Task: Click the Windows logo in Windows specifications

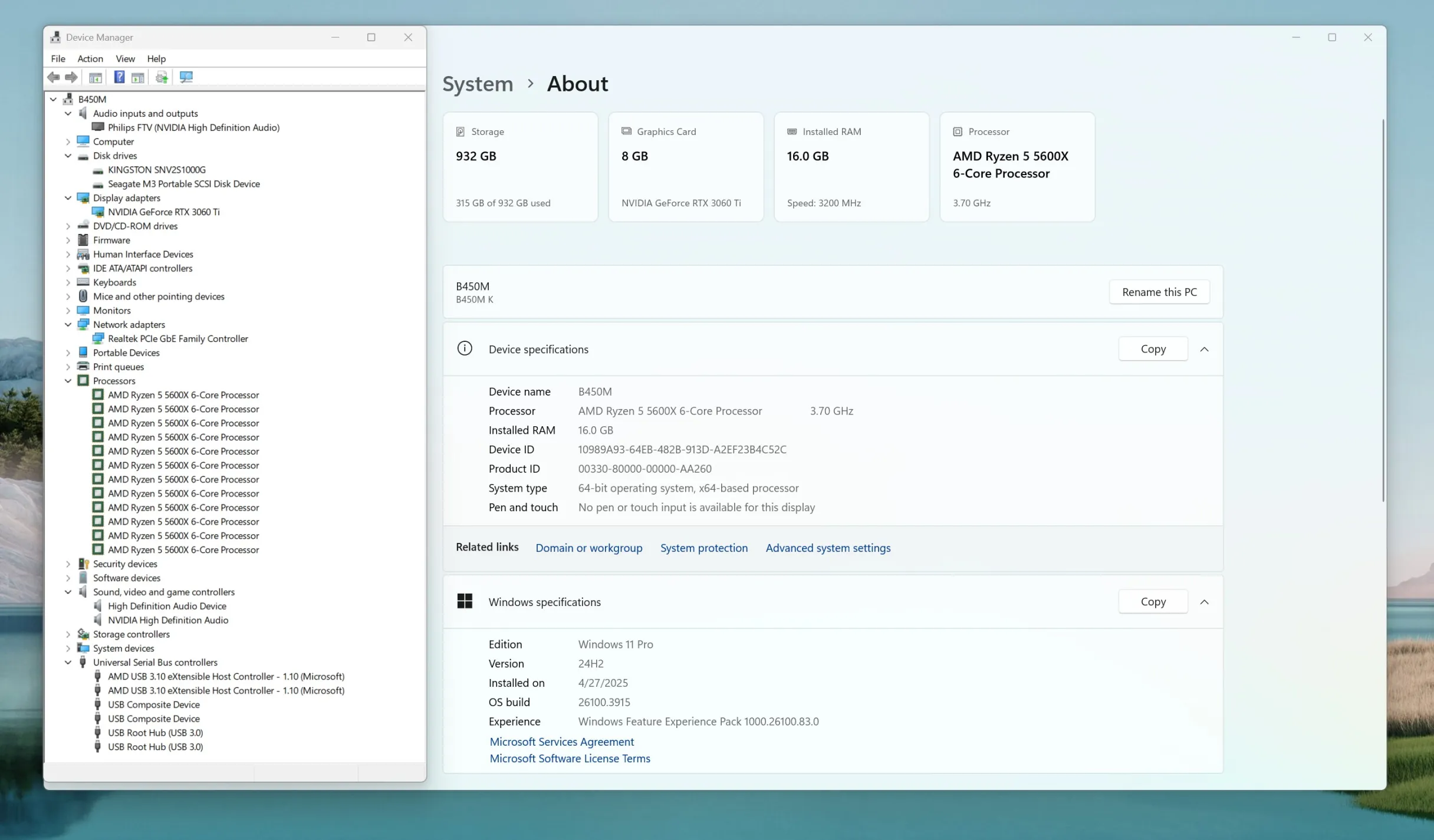Action: [x=465, y=601]
